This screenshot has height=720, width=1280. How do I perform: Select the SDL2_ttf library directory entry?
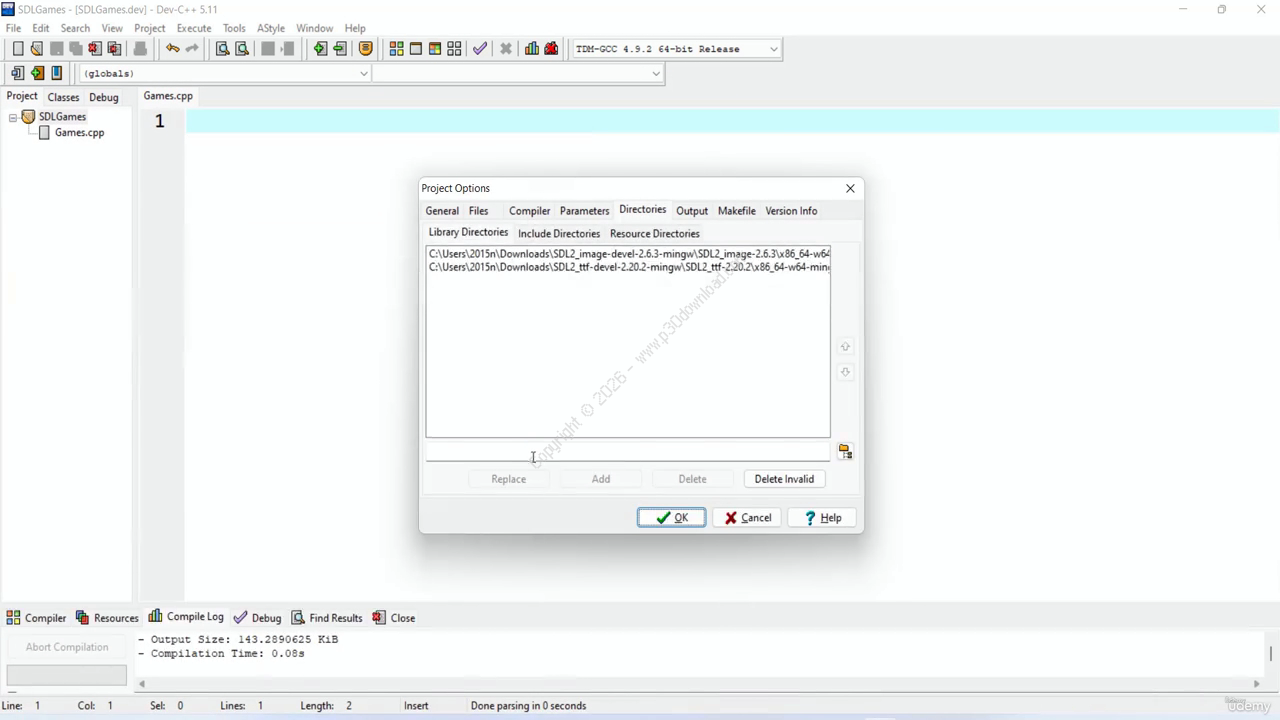coord(629,267)
